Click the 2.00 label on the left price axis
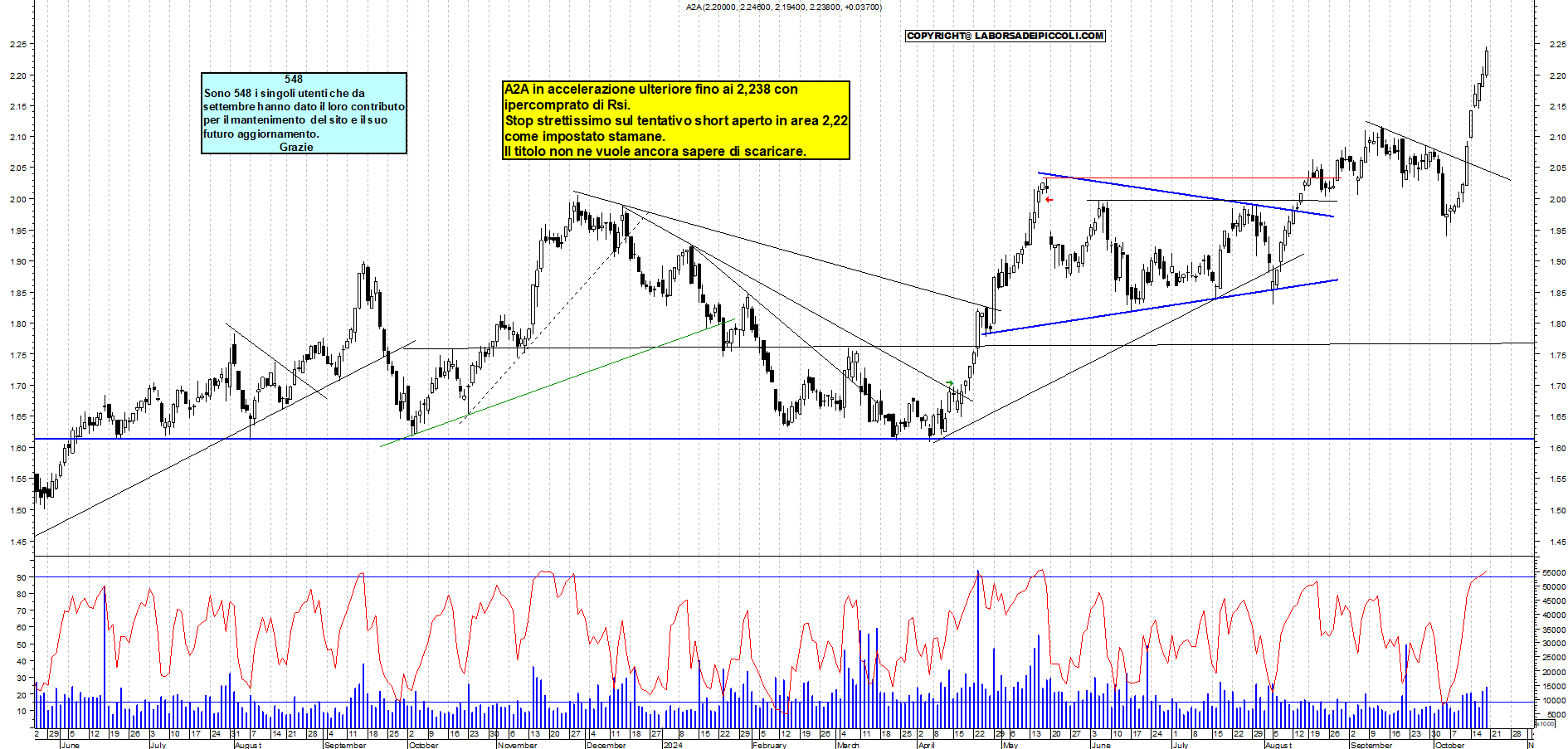This screenshot has height=749, width=1568. [x=17, y=199]
